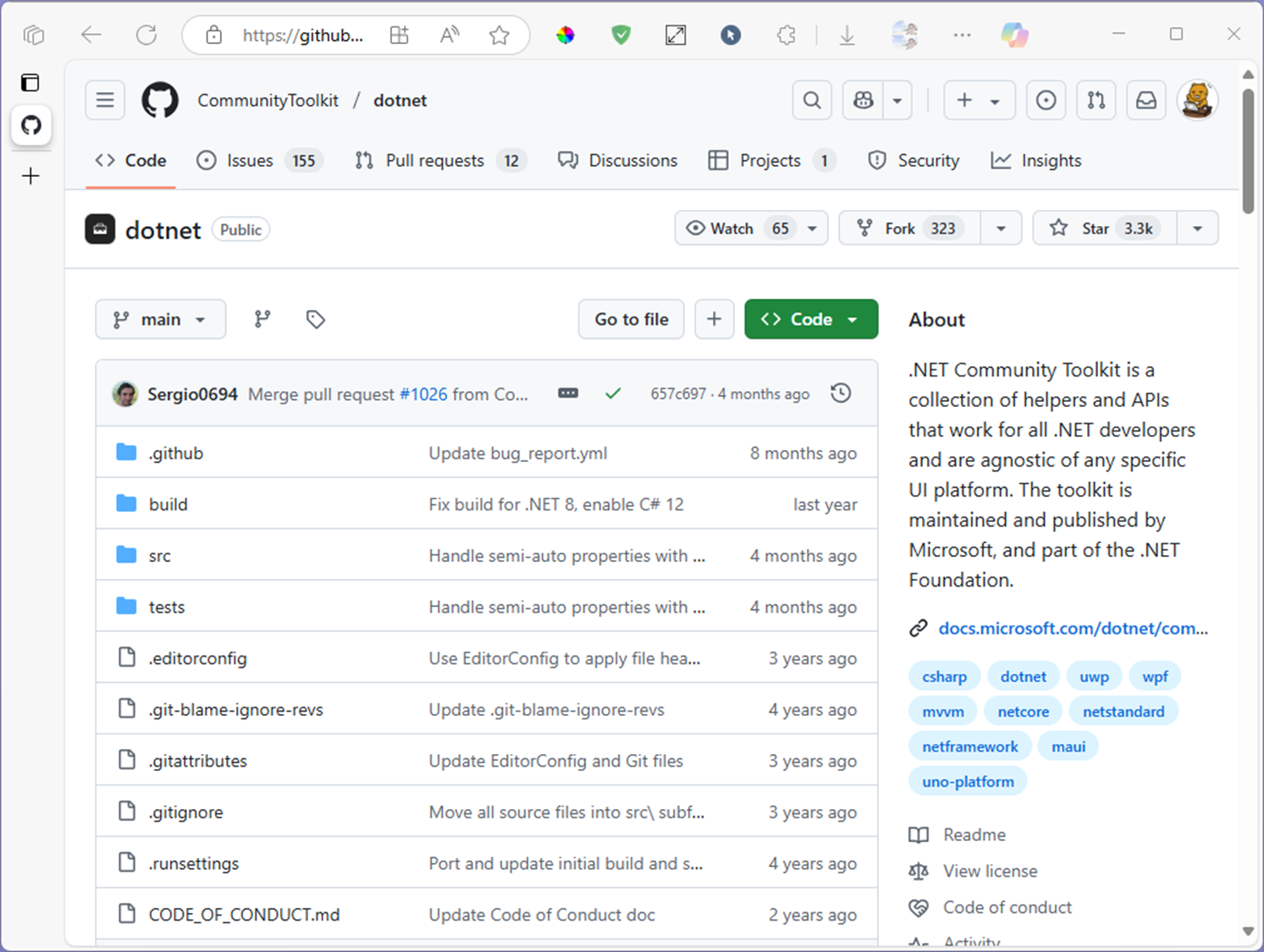View the green check status of latest commit
This screenshot has height=952, width=1264.
tap(614, 393)
